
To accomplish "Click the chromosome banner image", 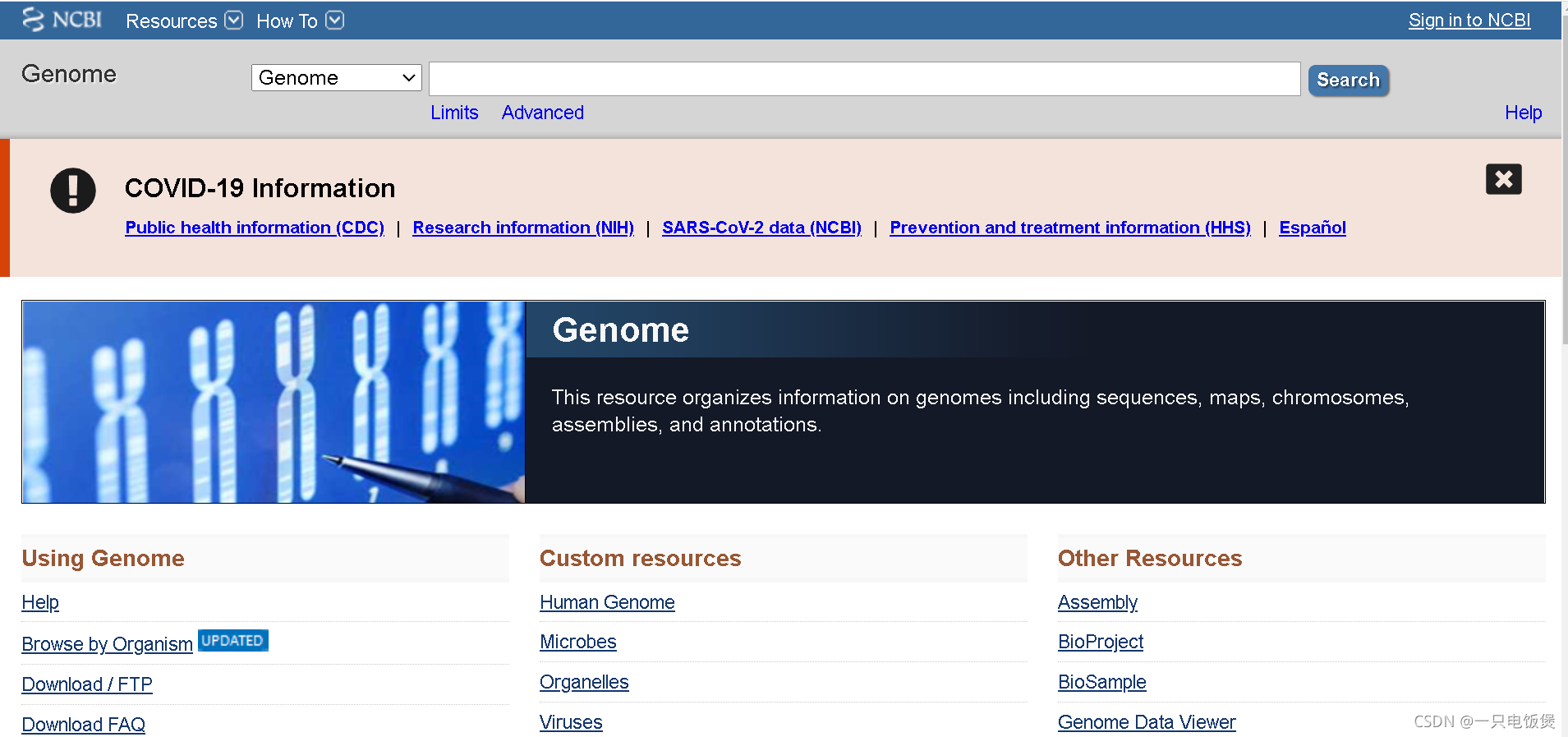I will pyautogui.click(x=274, y=402).
